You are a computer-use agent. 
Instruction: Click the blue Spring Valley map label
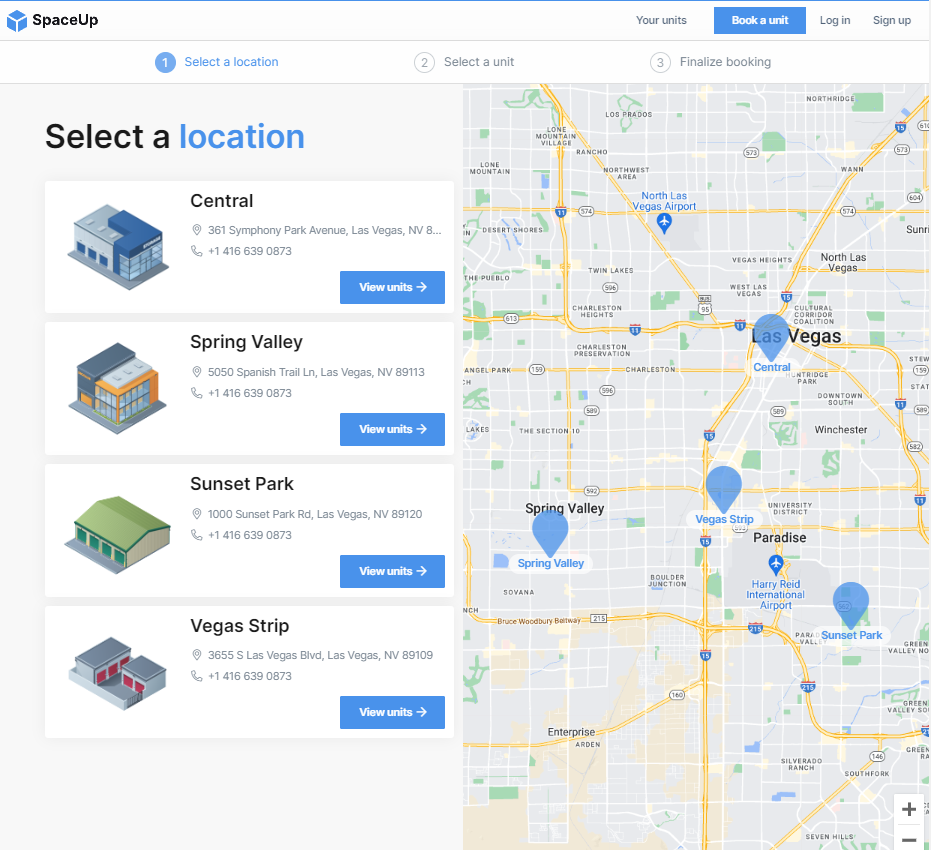click(x=550, y=563)
